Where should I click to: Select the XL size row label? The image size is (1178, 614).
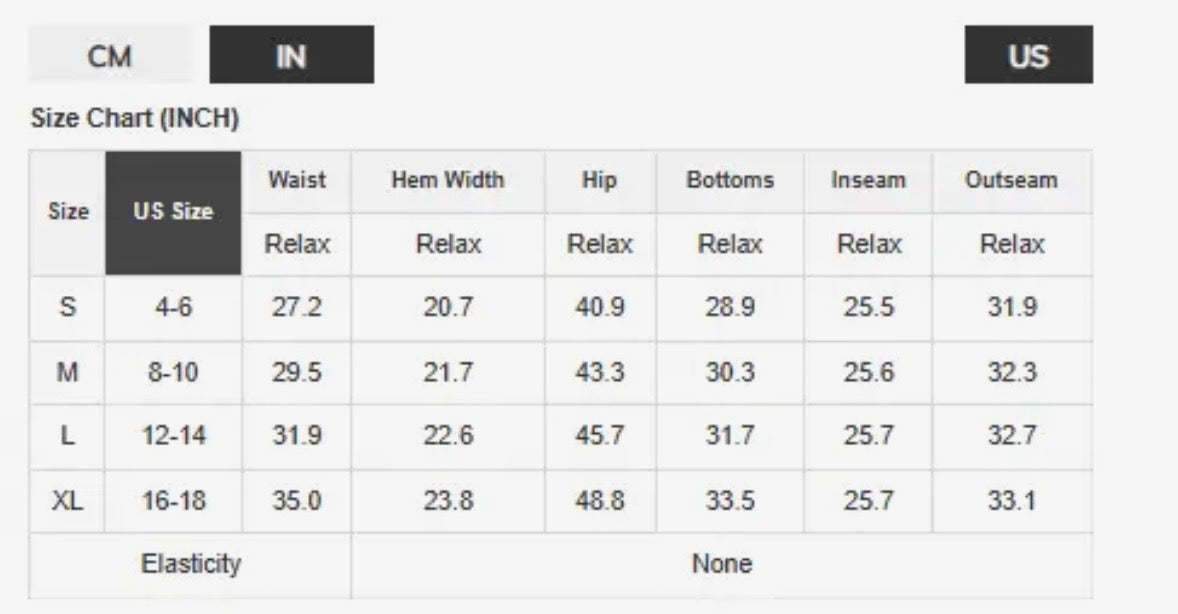[x=68, y=501]
